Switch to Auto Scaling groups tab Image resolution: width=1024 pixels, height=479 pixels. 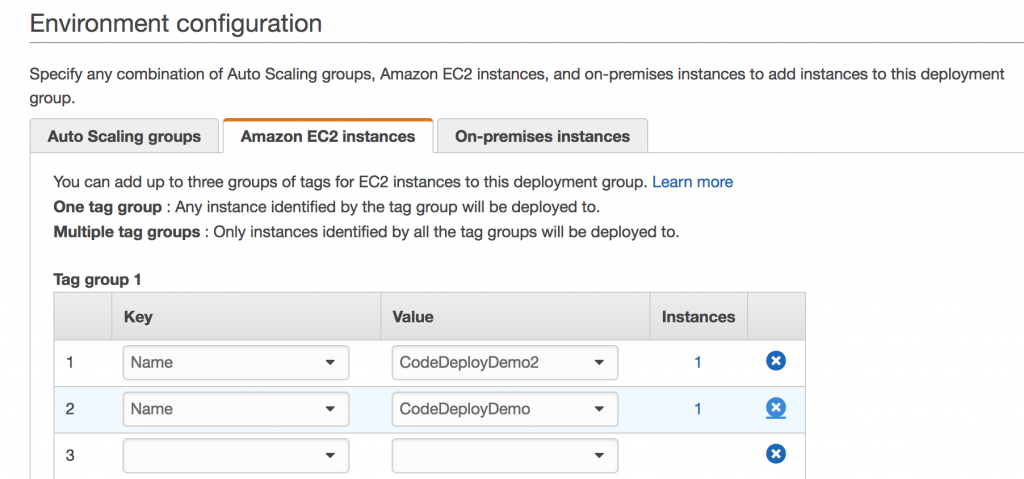click(125, 136)
